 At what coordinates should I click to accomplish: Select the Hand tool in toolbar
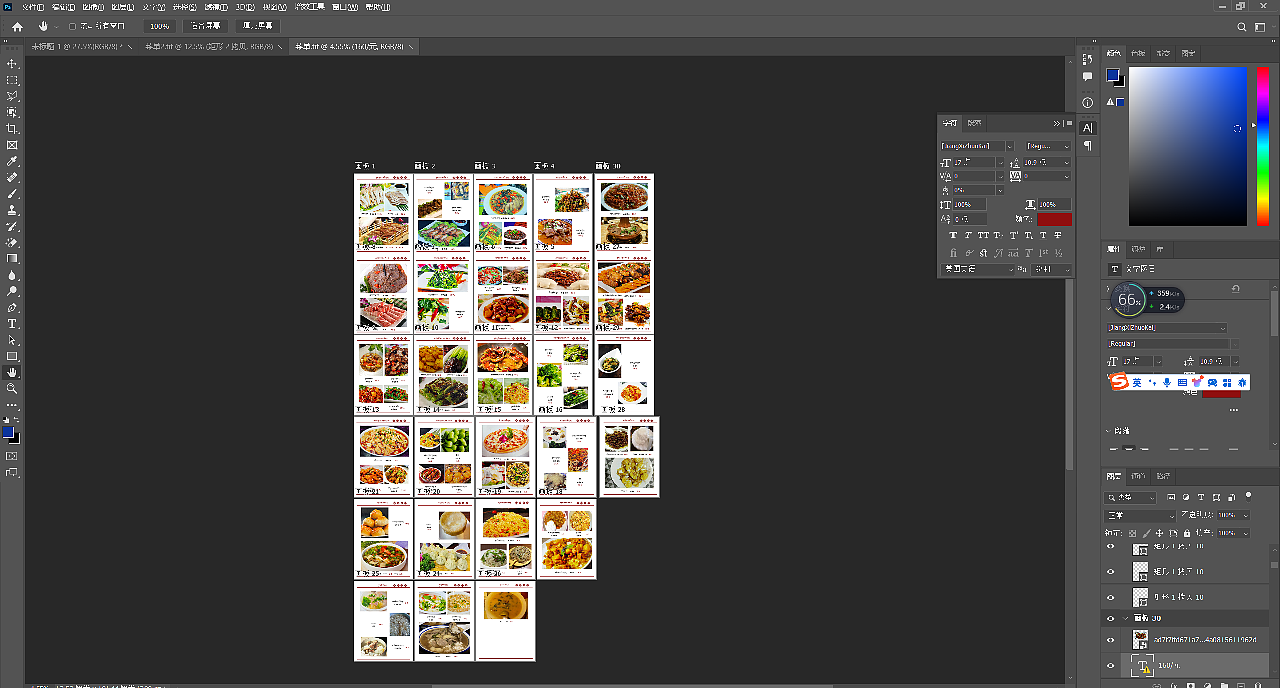[x=12, y=372]
